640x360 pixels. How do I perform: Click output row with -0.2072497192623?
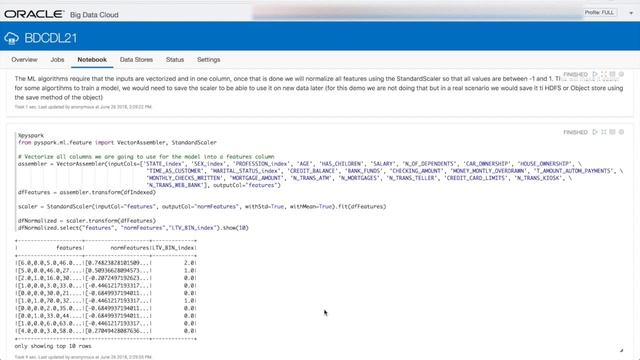pyautogui.click(x=106, y=278)
